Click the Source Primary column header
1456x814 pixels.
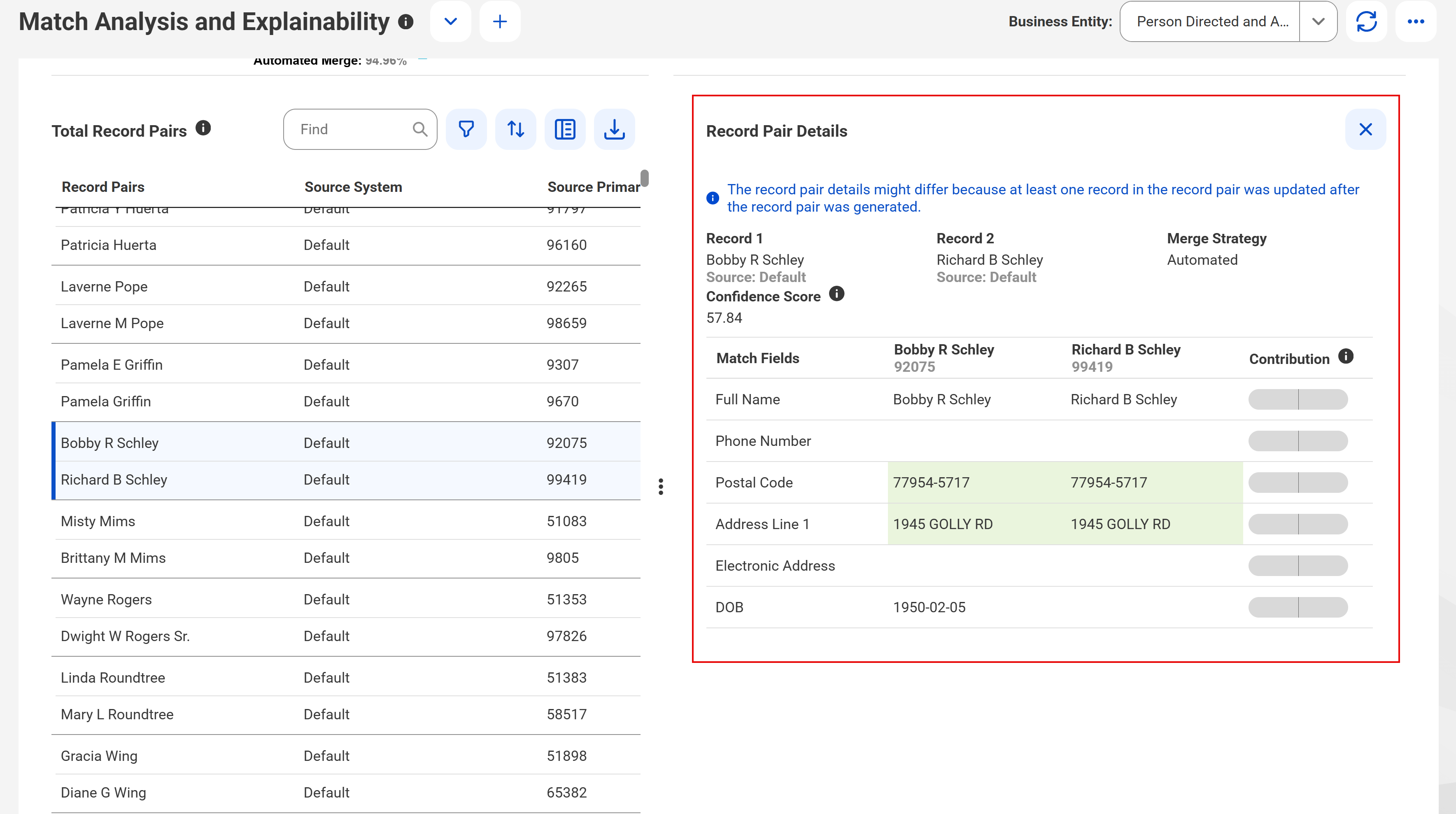point(594,187)
